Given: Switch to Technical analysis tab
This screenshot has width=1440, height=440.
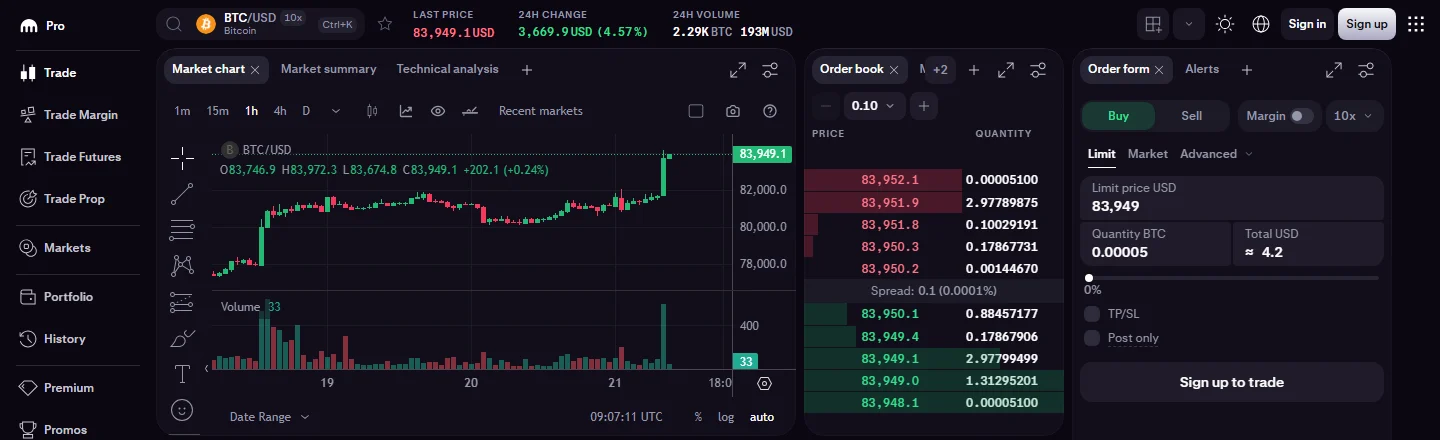Looking at the screenshot, I should point(447,69).
